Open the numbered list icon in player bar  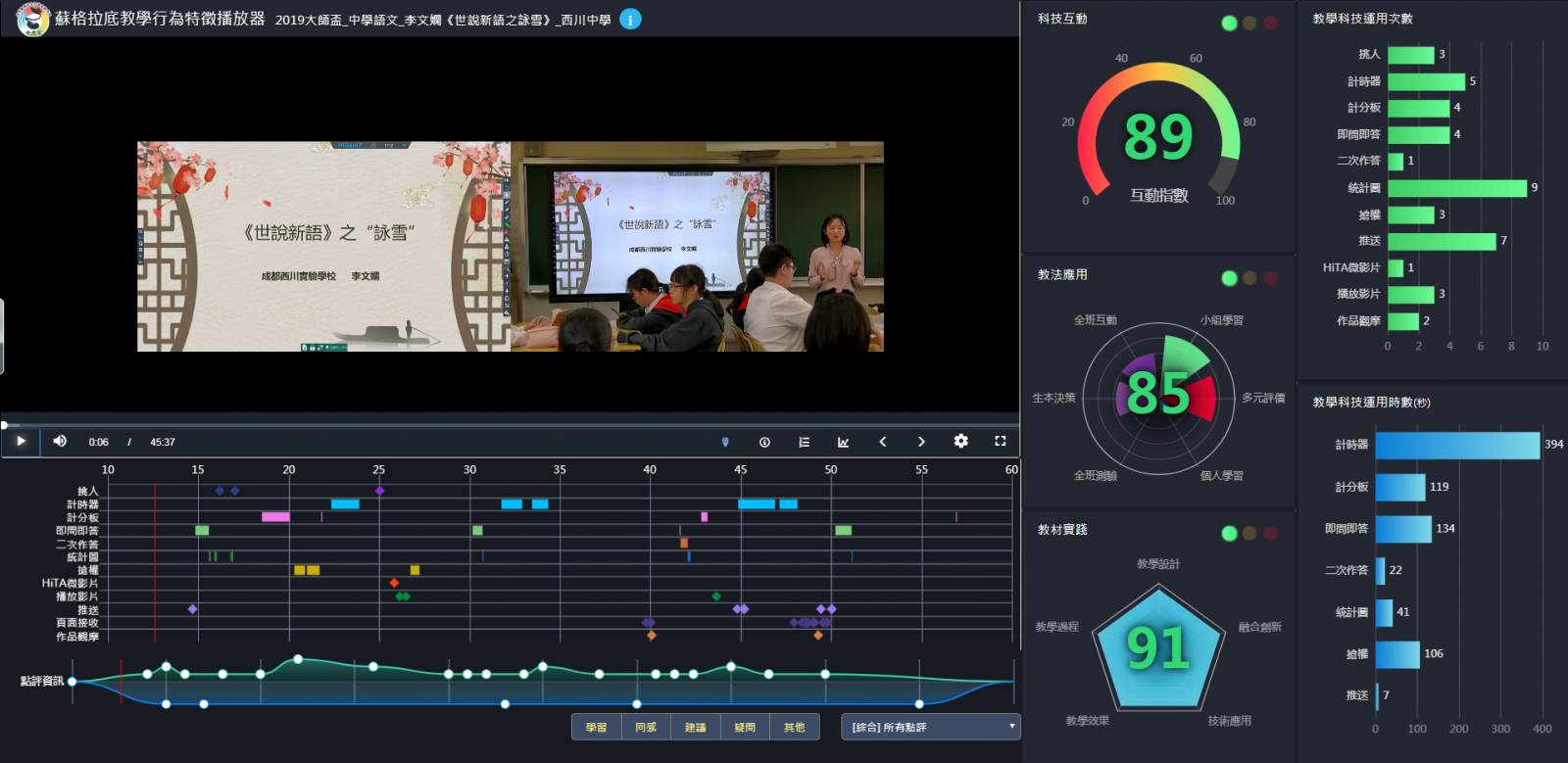coord(804,443)
